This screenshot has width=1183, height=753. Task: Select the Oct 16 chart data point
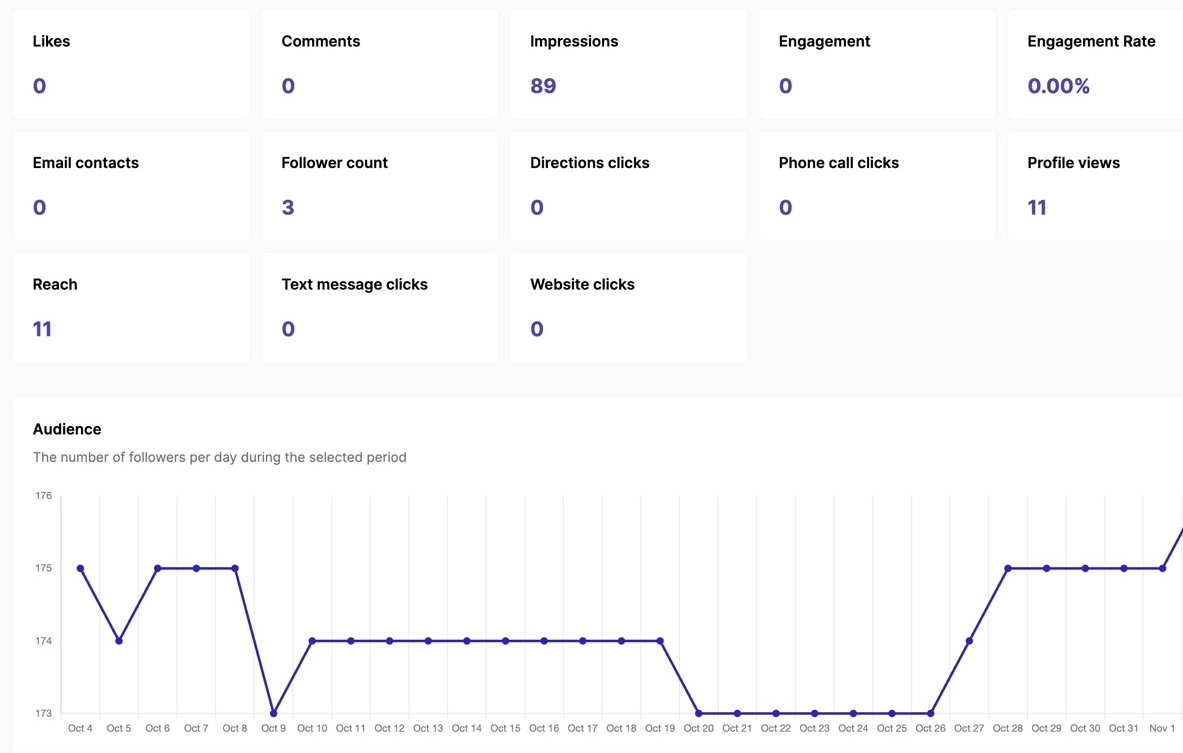pyautogui.click(x=544, y=641)
